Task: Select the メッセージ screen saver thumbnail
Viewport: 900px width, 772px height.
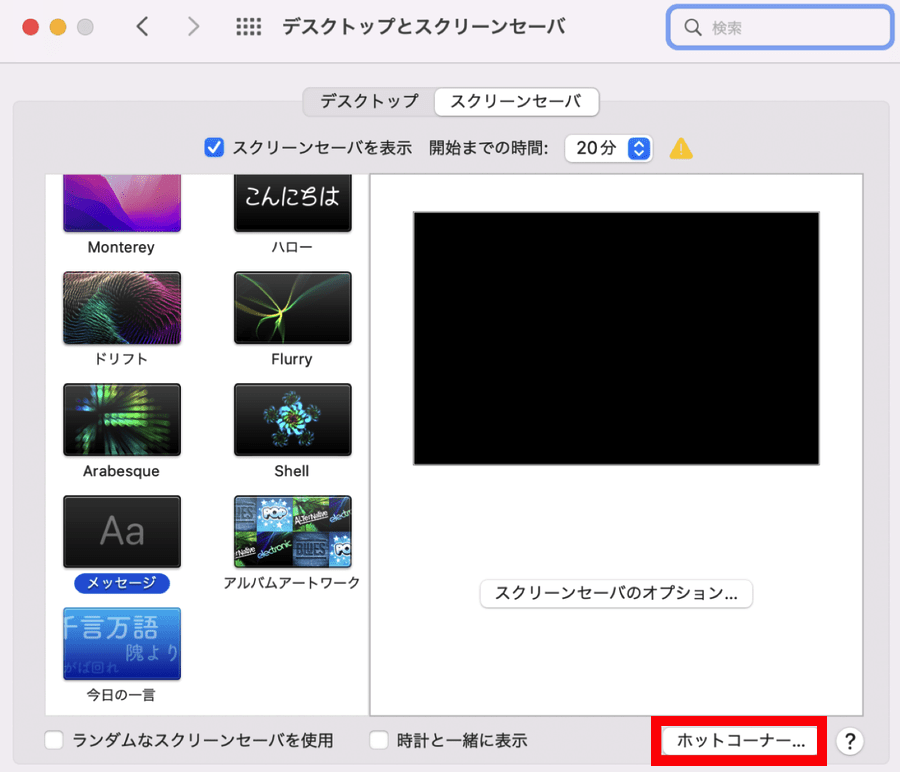Action: click(x=122, y=532)
